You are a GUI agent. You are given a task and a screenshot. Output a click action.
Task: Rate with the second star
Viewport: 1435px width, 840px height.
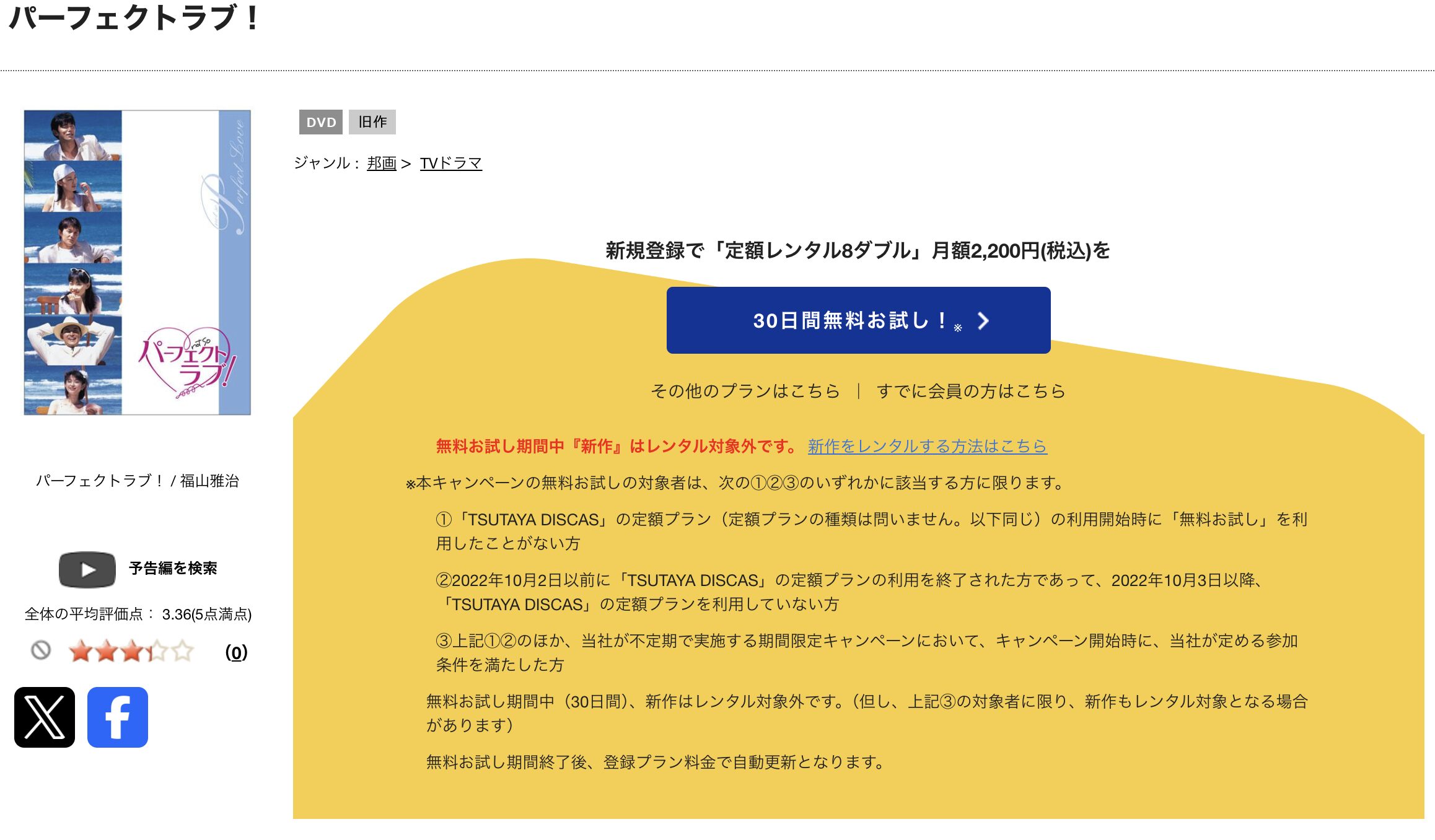[x=107, y=651]
